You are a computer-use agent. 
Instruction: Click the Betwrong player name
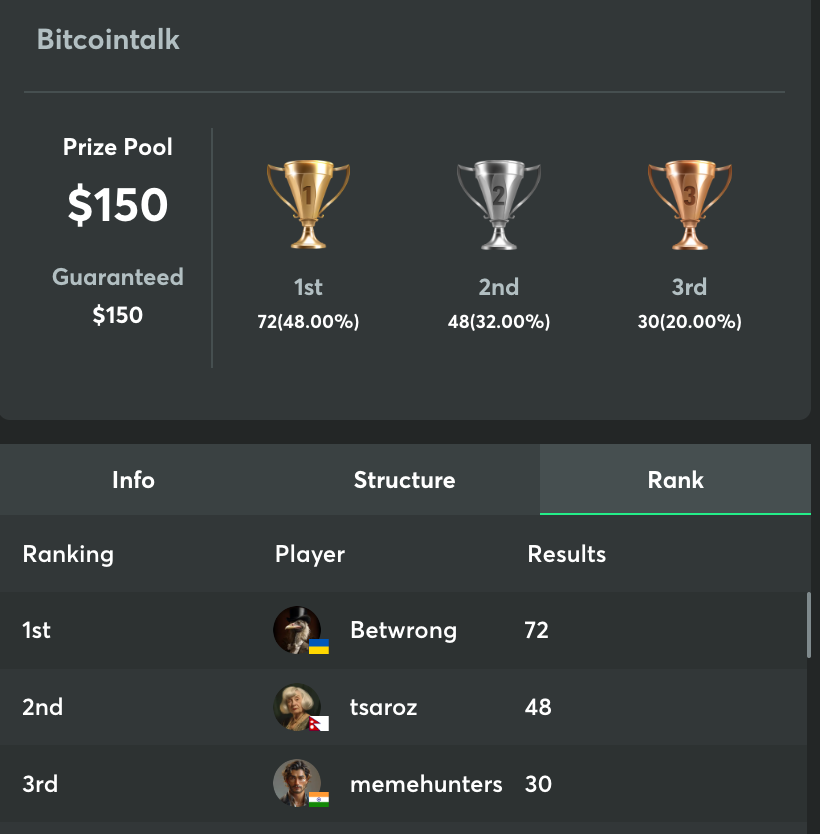click(x=404, y=630)
